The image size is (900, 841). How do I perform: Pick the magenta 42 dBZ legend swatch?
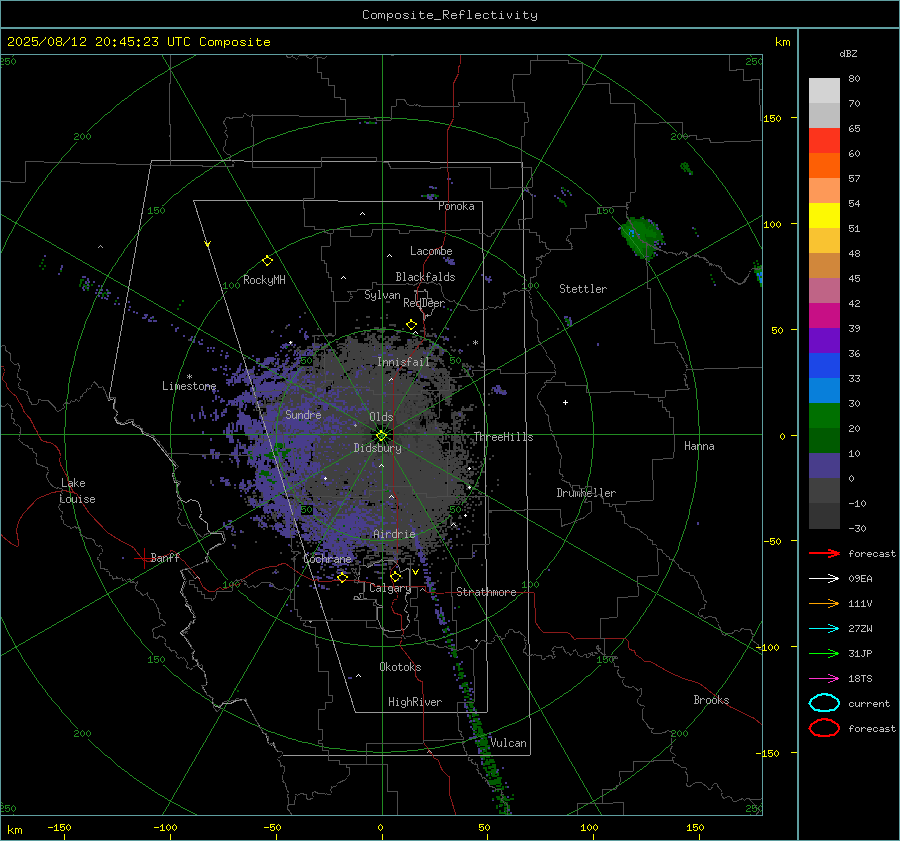824,316
